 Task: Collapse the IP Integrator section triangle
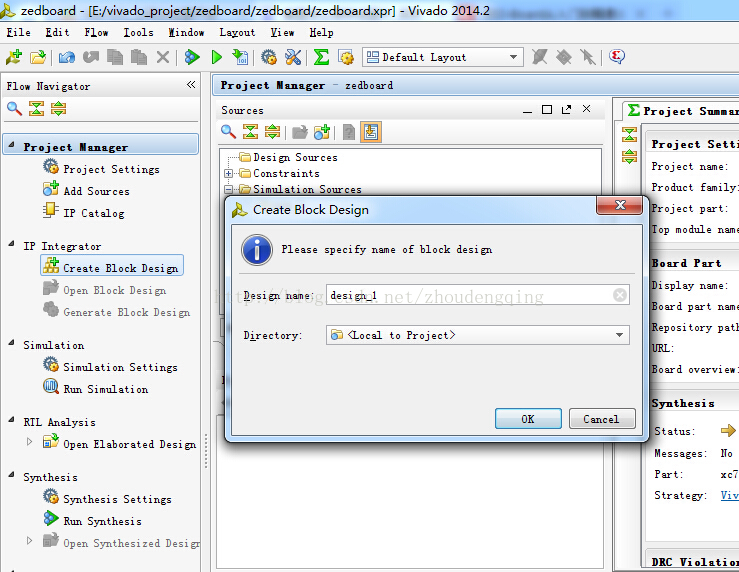click(11, 244)
